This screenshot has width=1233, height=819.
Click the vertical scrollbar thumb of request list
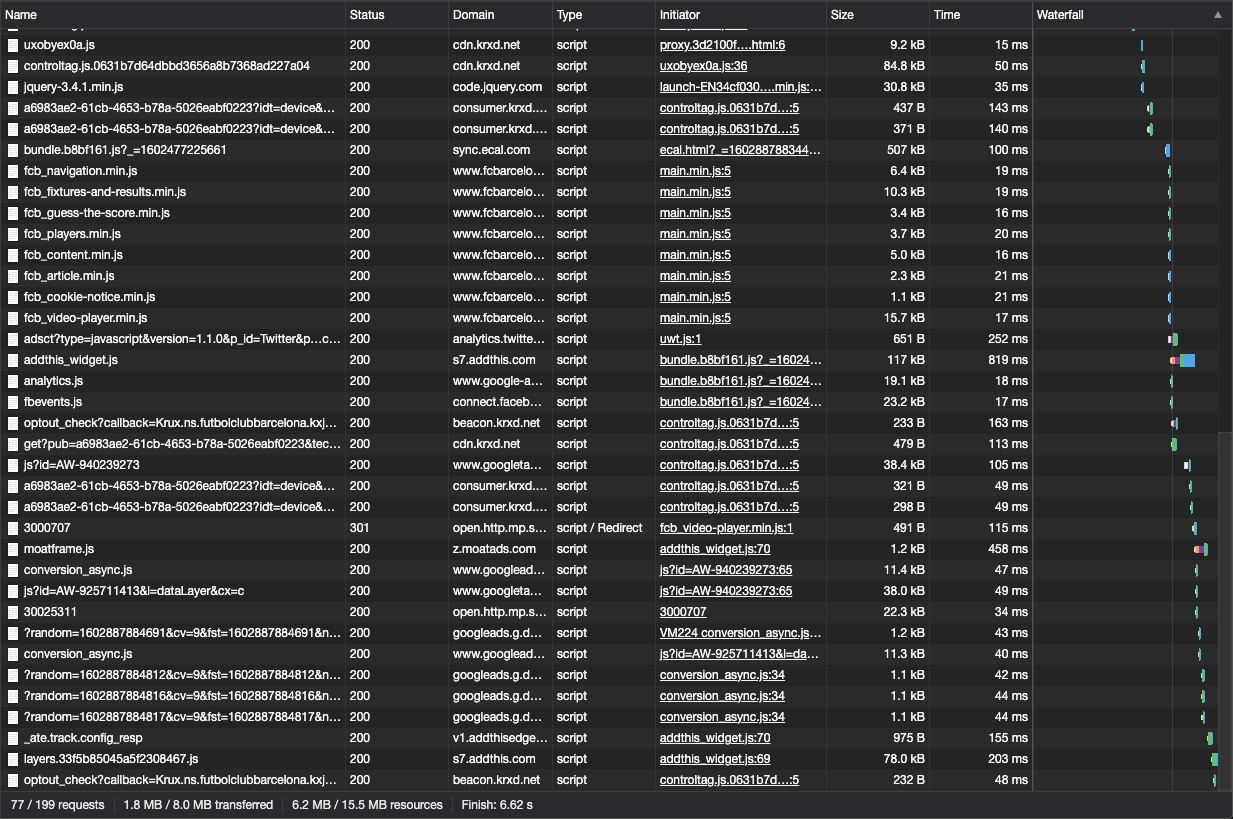point(1226,611)
